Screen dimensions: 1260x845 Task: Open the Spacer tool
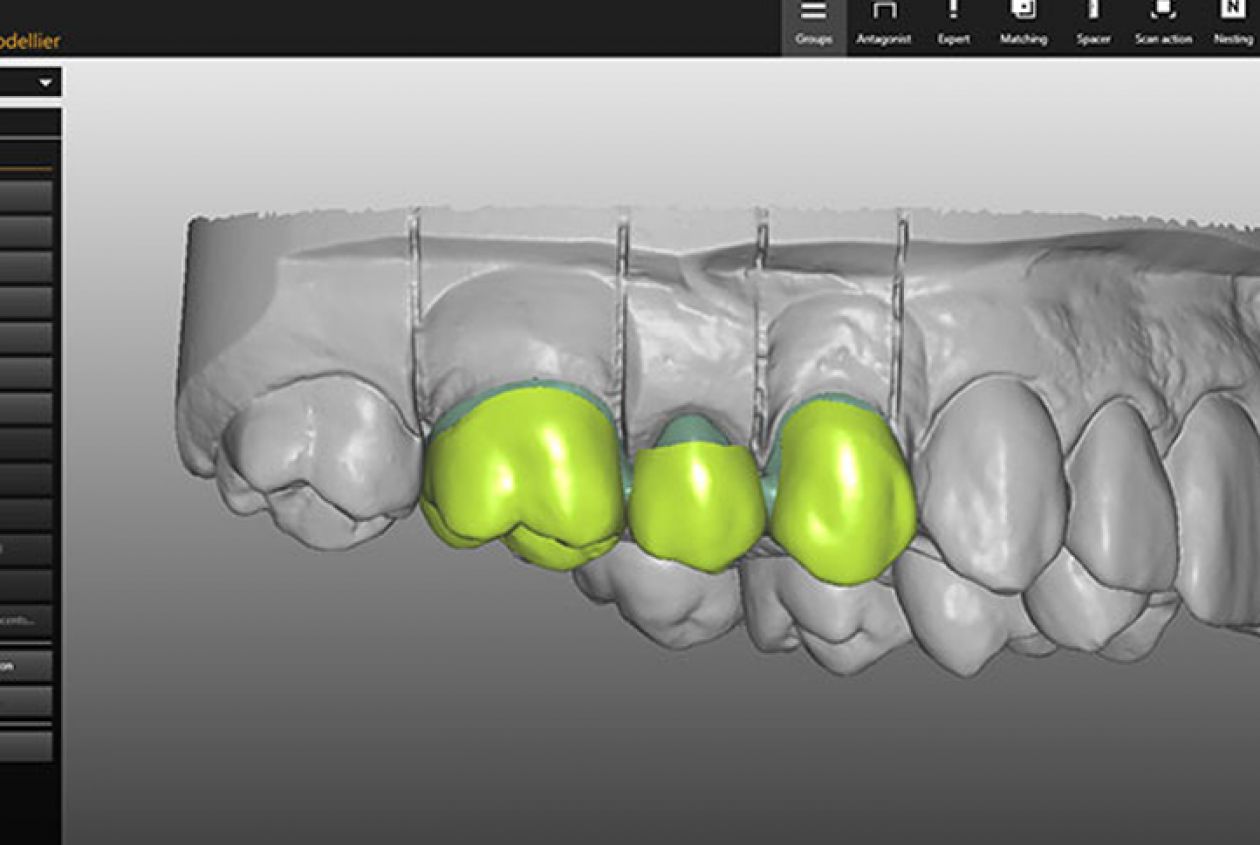(x=1093, y=22)
